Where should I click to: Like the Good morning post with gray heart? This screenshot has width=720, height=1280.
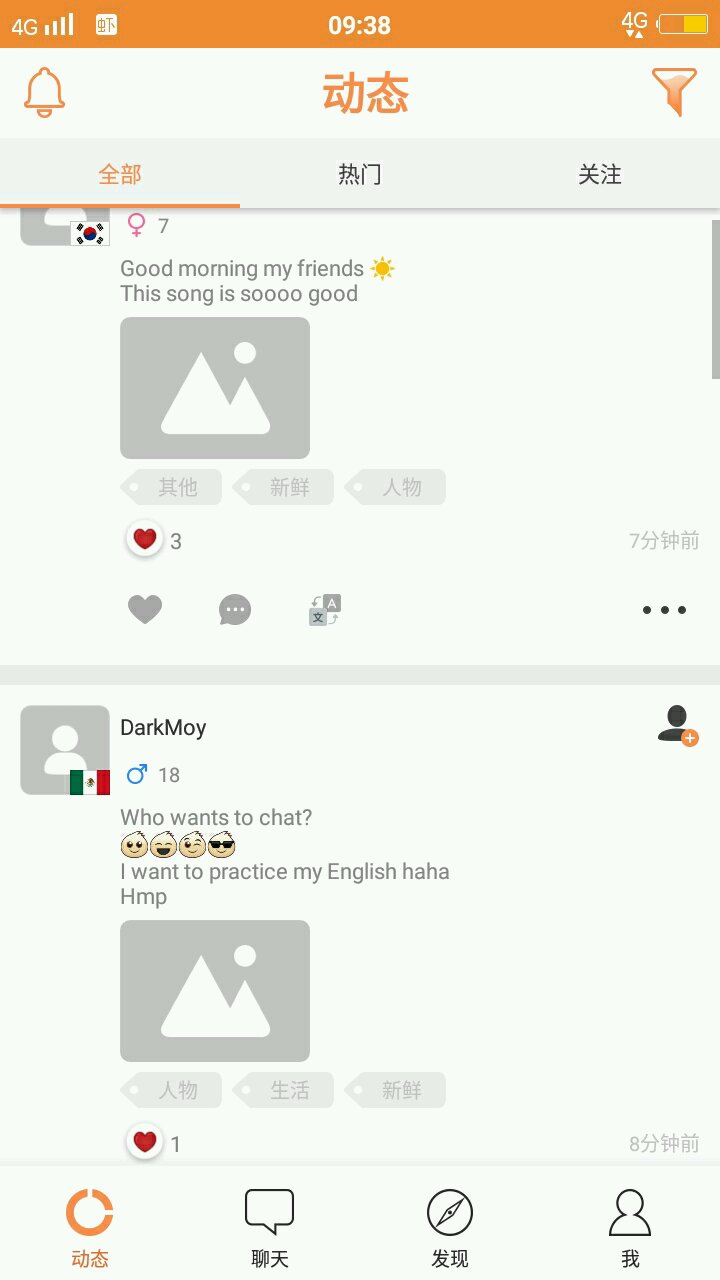pos(145,609)
